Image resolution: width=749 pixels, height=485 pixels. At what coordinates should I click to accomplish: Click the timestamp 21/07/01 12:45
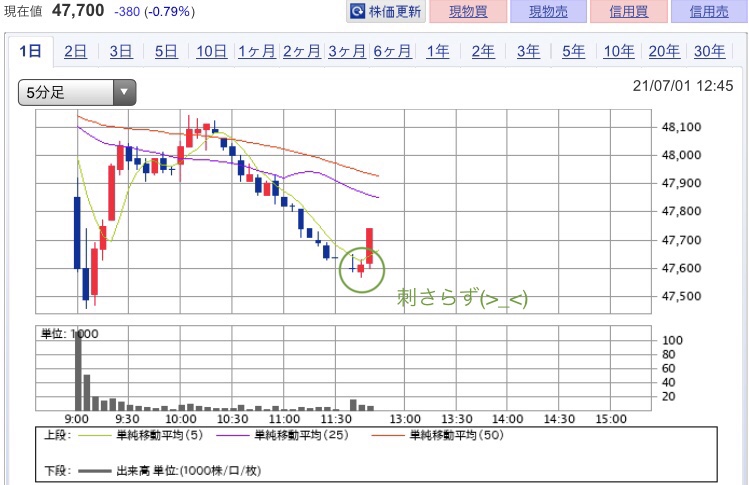tap(683, 86)
